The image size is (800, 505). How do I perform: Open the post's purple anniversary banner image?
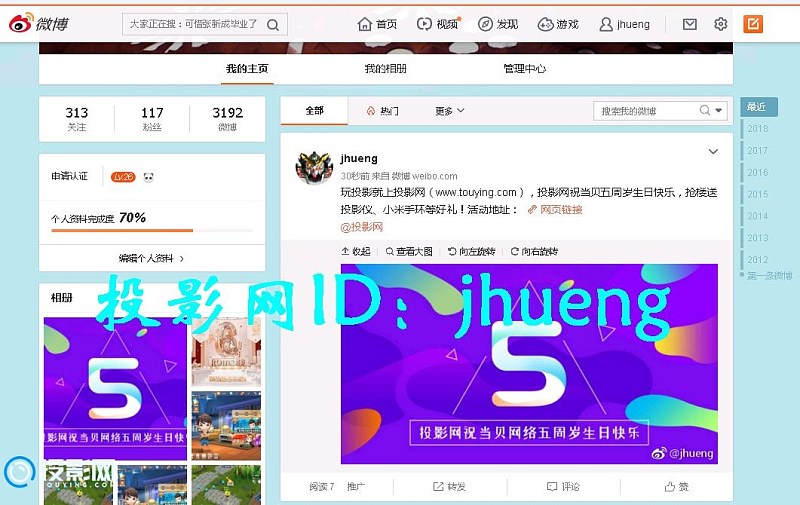(529, 364)
